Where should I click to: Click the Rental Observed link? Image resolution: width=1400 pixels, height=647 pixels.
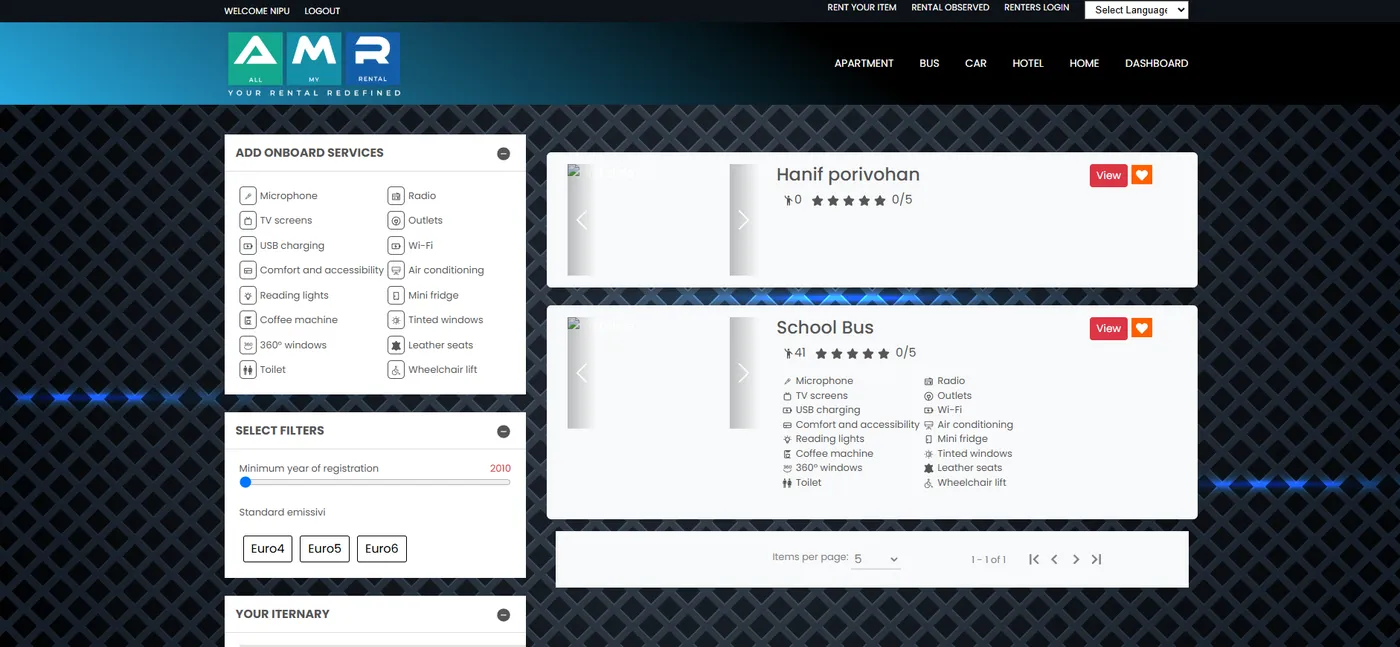[950, 7]
